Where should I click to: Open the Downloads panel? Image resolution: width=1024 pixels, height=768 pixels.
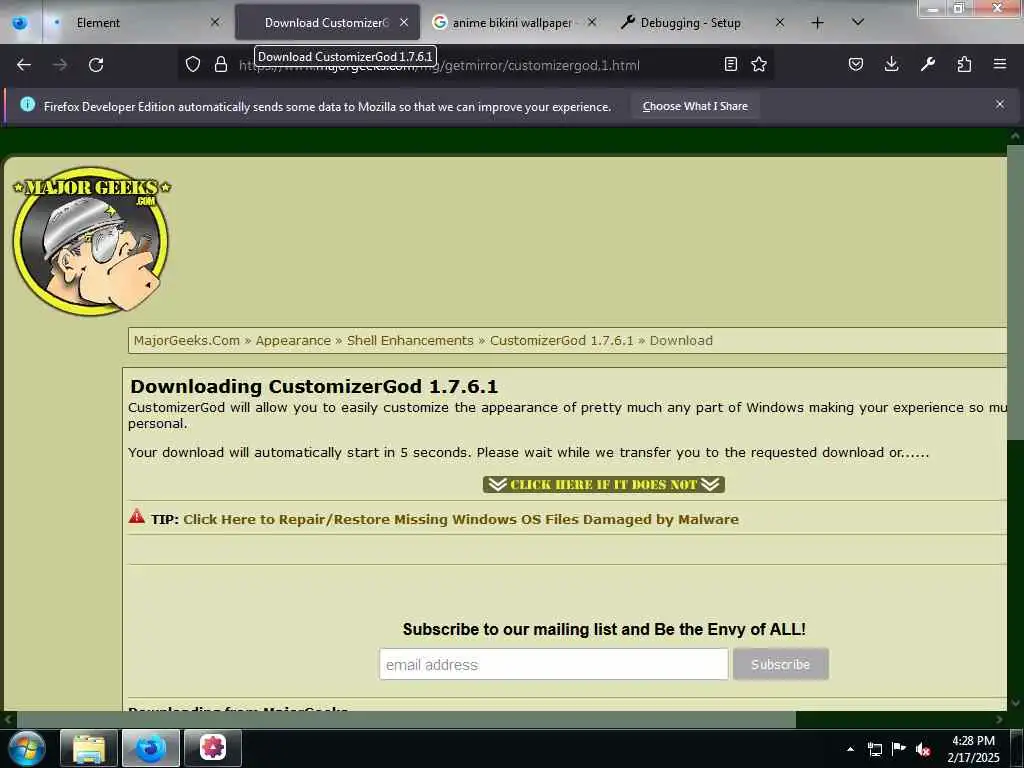891,64
